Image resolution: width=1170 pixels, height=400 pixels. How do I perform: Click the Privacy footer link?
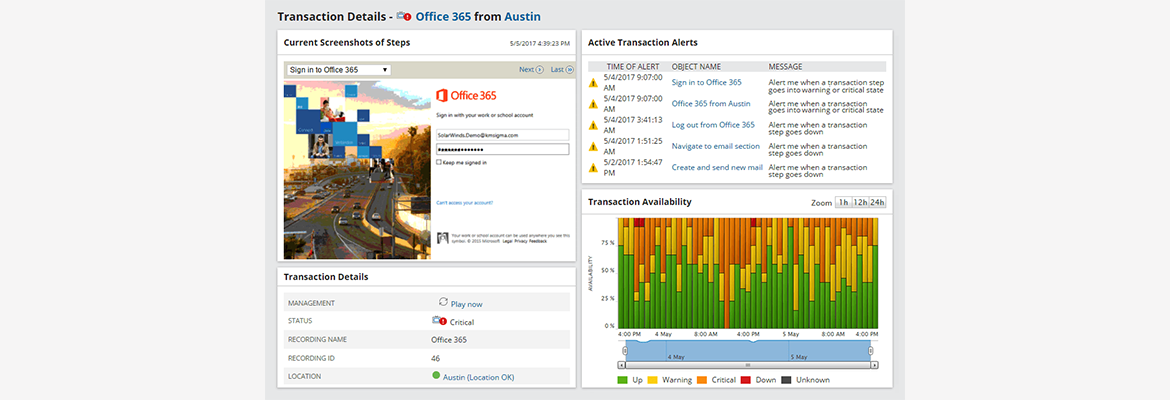pyautogui.click(x=521, y=242)
